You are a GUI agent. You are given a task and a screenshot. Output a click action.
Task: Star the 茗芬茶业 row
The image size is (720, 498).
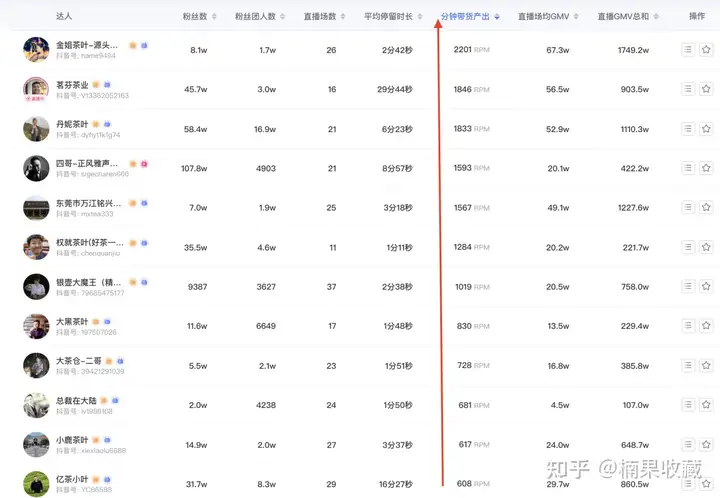pyautogui.click(x=706, y=89)
